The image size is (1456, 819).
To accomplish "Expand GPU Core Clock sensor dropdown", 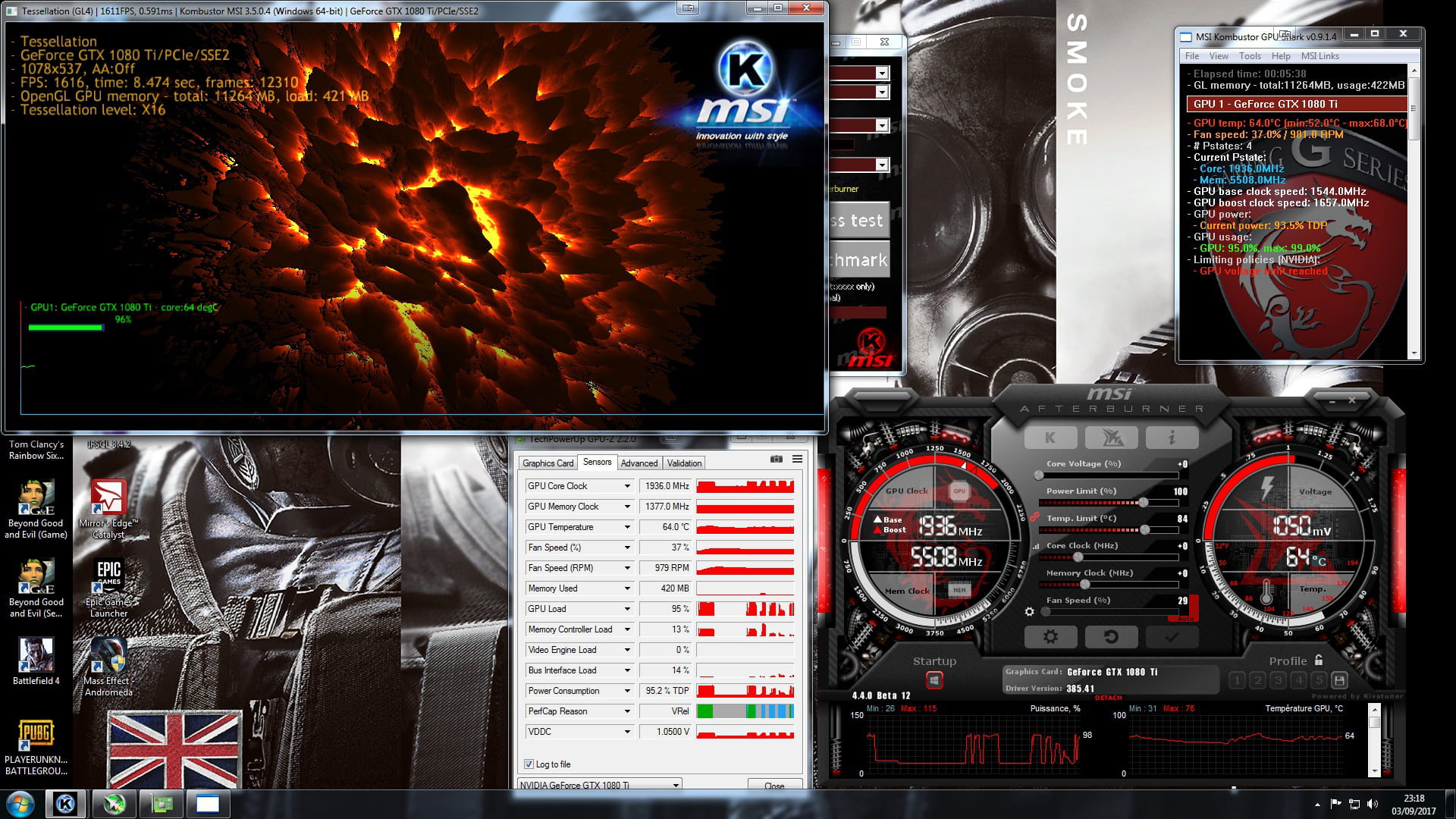I will coord(627,486).
